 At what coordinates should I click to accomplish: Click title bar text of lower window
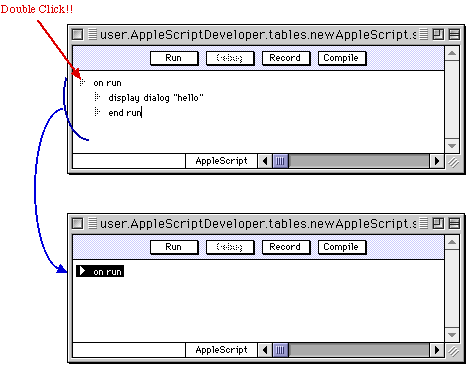pos(258,223)
